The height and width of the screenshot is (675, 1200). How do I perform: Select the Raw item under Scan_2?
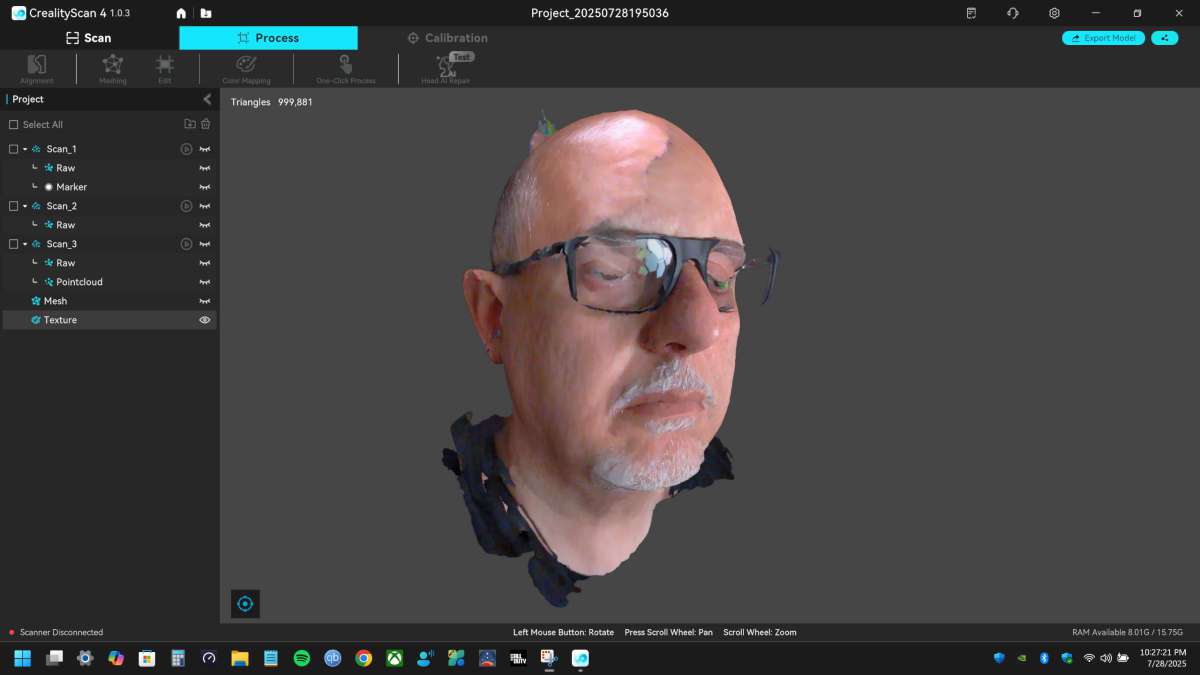[x=109, y=225]
